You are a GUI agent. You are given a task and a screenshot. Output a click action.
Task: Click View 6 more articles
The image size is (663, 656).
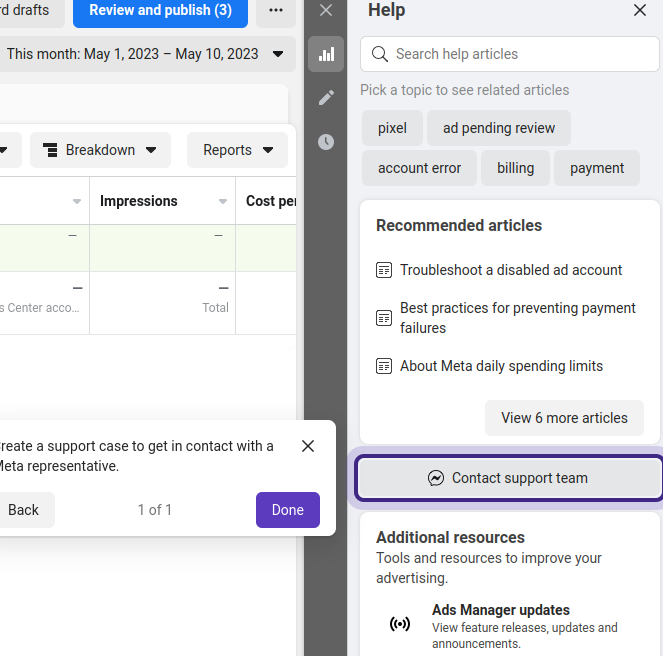(x=564, y=418)
